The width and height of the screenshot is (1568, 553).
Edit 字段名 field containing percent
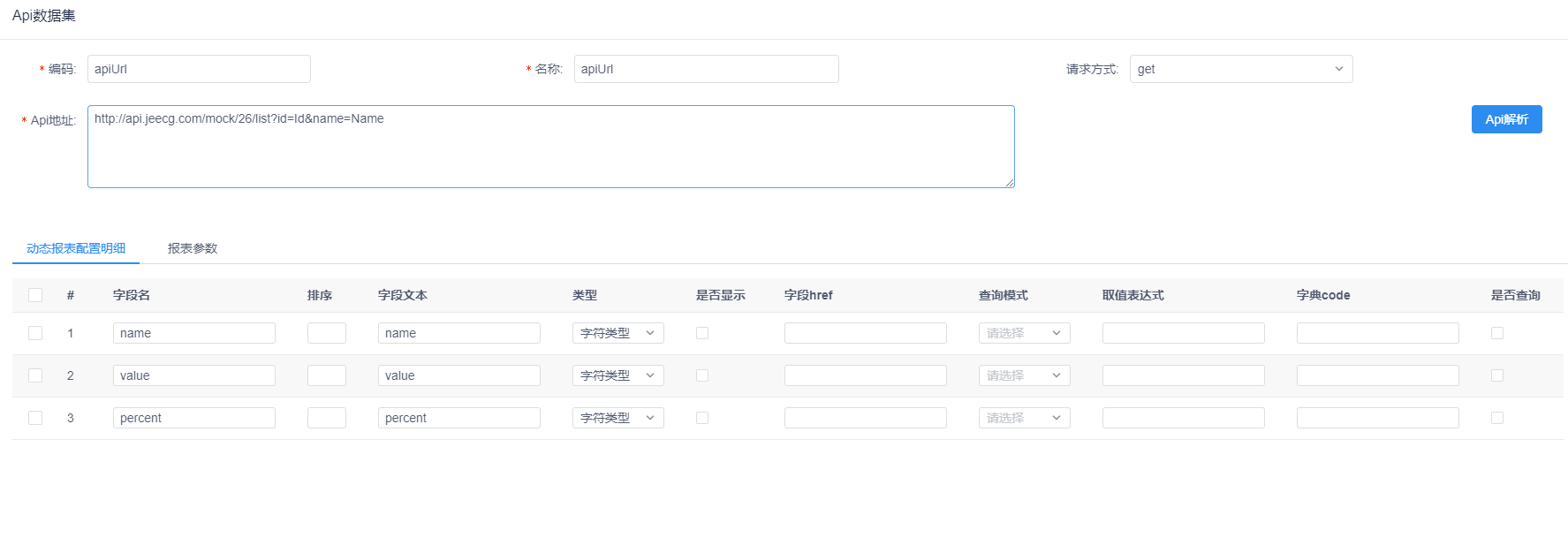(194, 418)
